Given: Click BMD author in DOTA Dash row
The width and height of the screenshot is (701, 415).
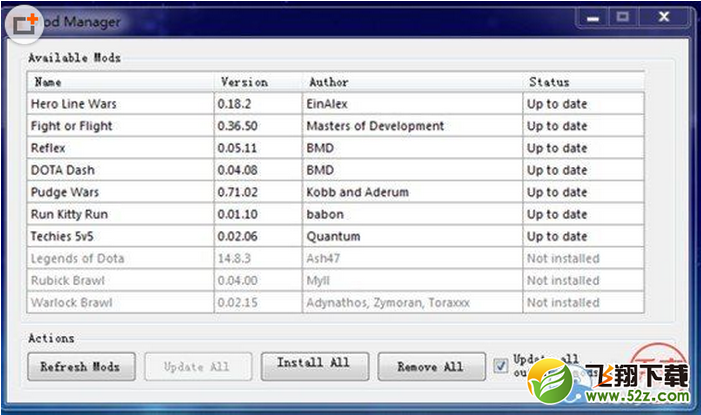Looking at the screenshot, I should 413,170.
